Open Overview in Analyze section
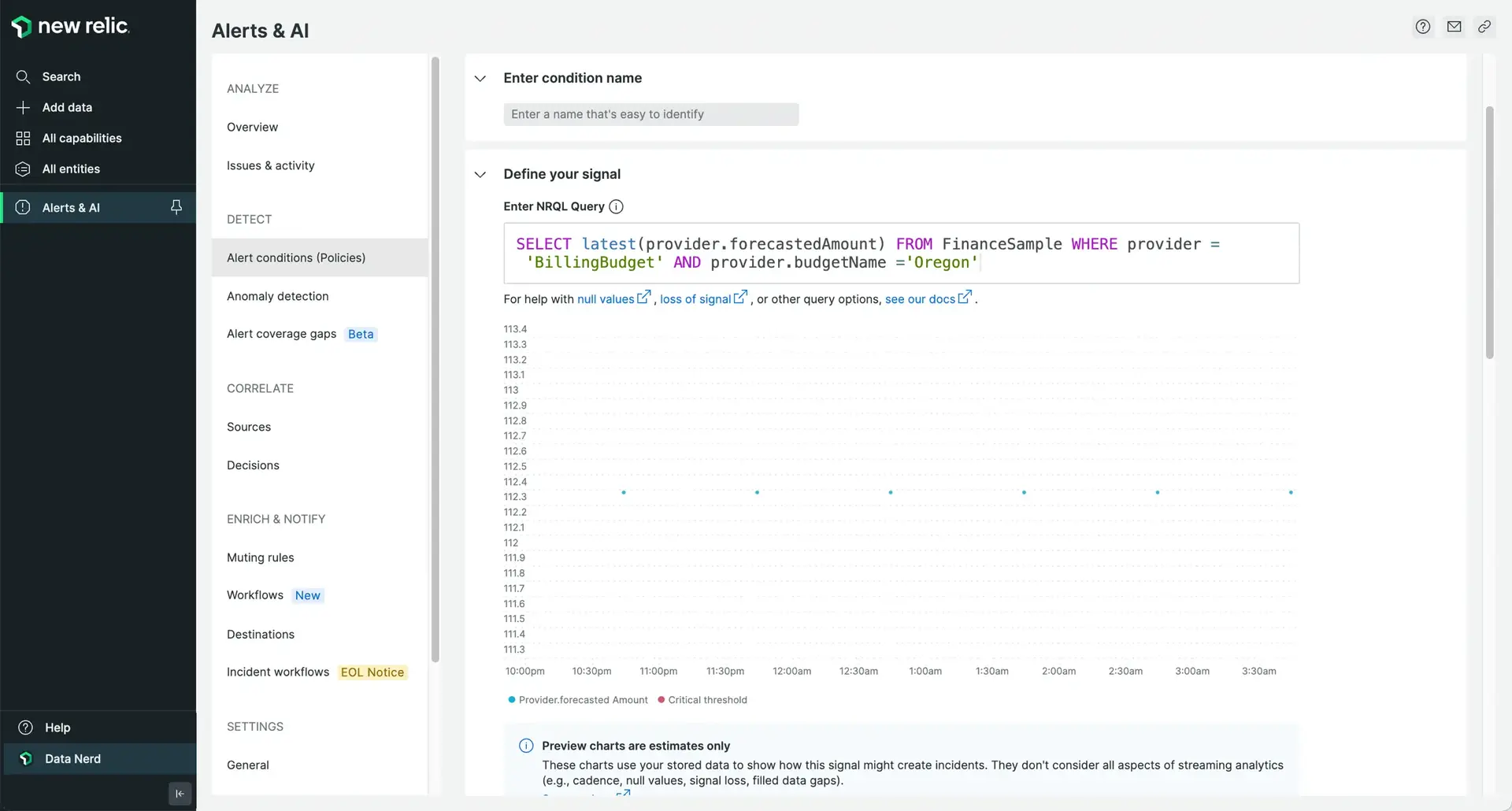 point(252,127)
